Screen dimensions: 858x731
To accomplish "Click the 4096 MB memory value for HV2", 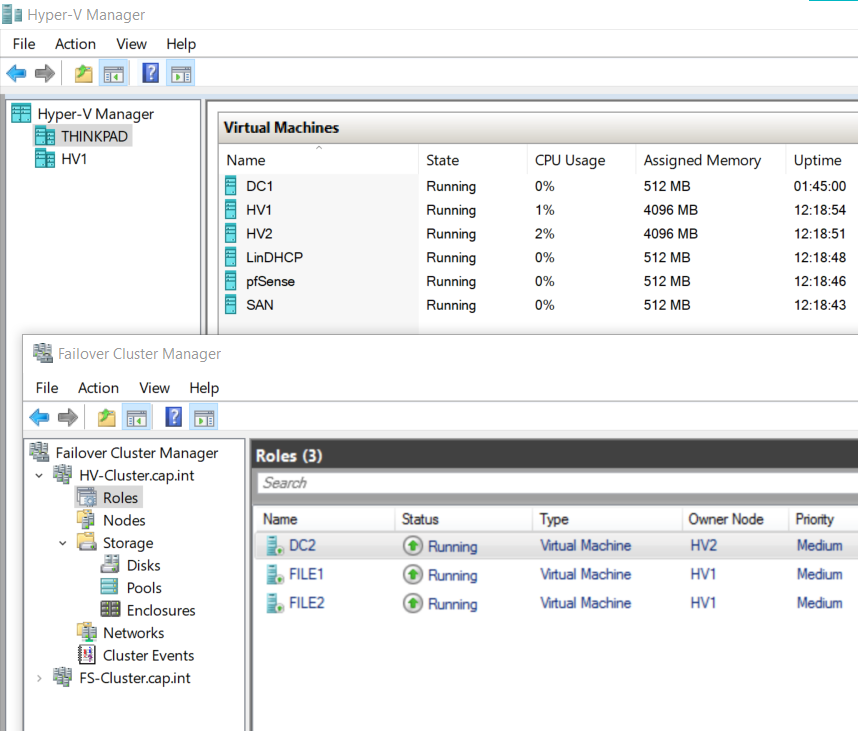I will (x=670, y=234).
